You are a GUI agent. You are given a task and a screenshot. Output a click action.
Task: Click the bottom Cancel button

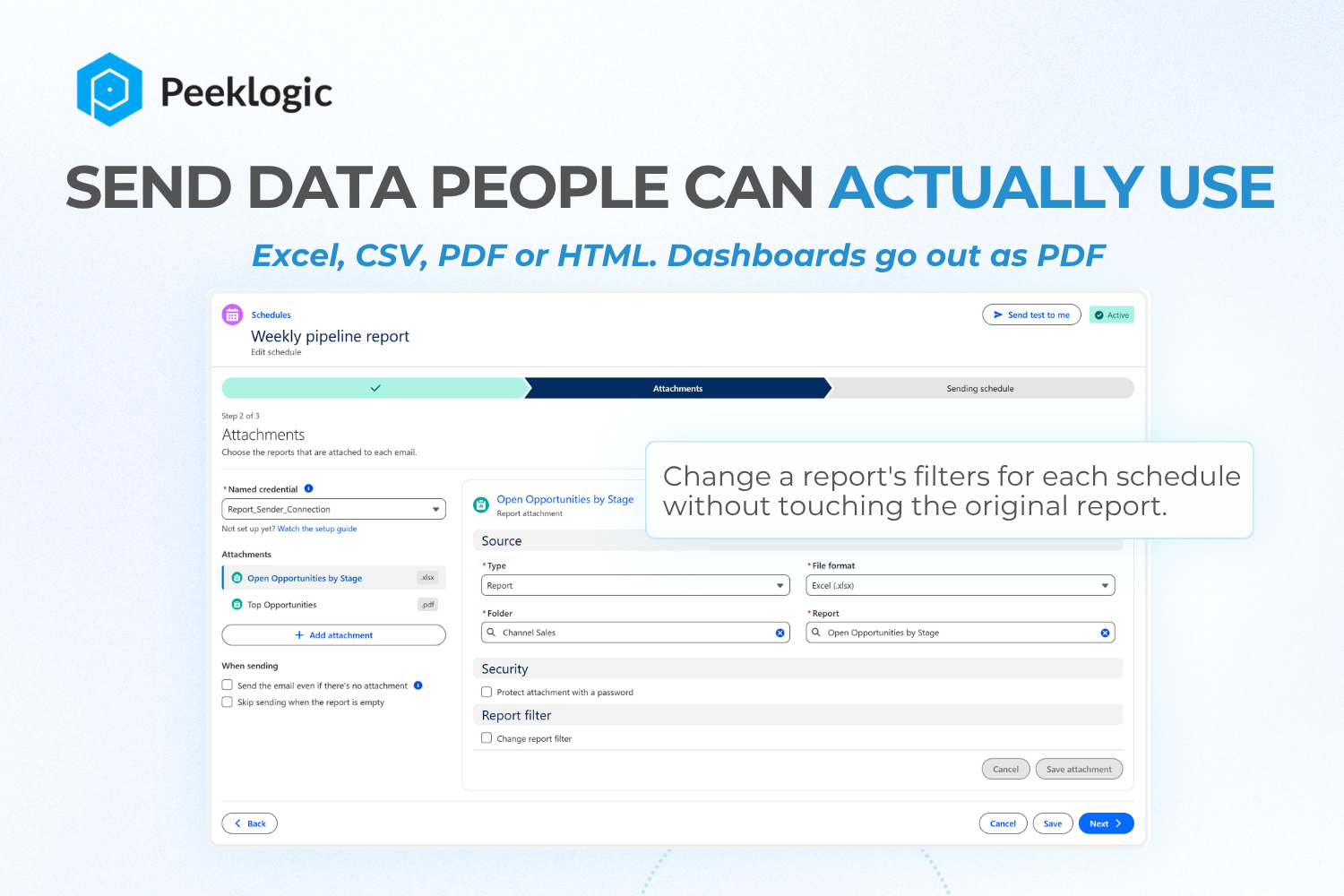[1003, 823]
